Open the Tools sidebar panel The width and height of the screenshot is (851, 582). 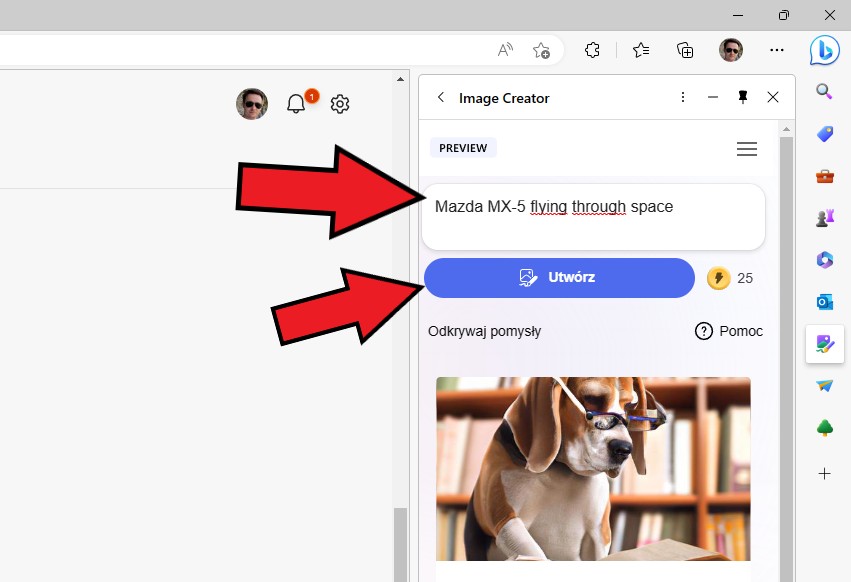tap(824, 176)
